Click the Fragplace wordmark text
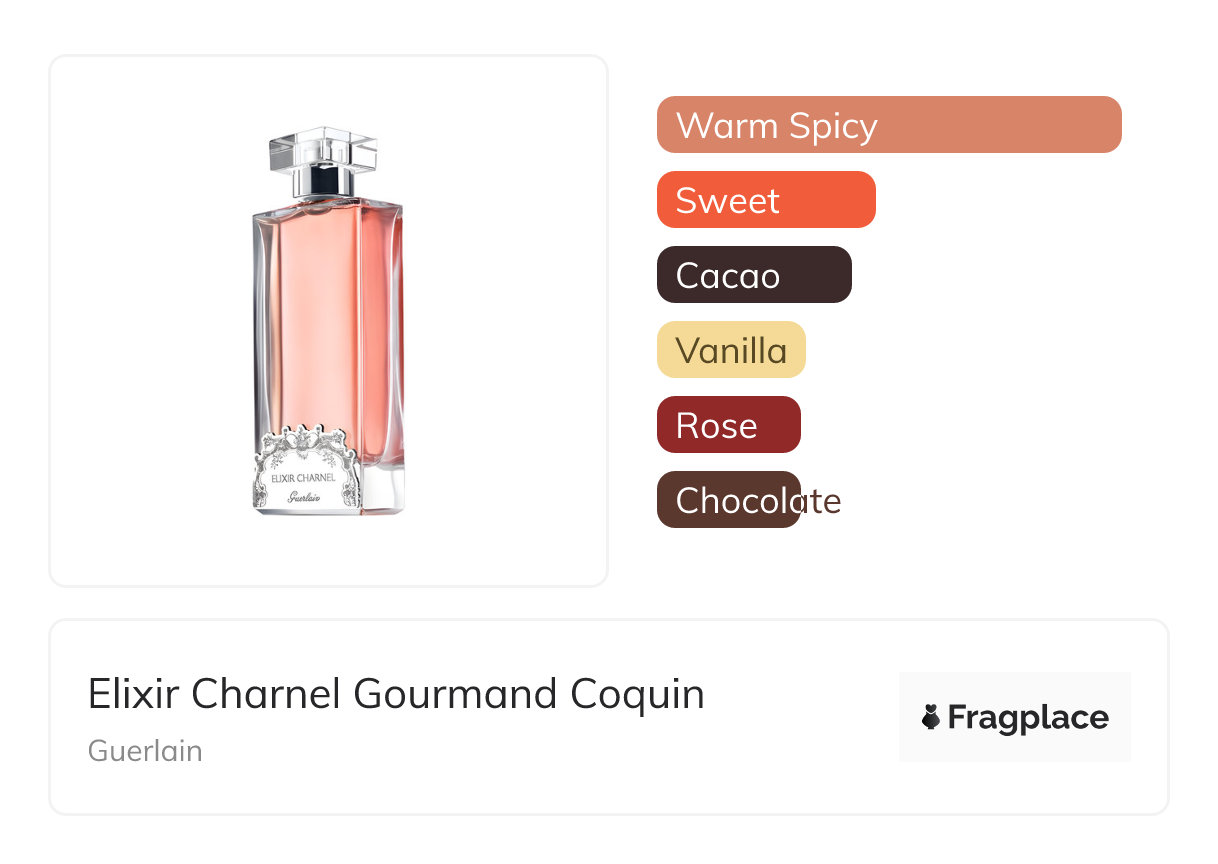 (1028, 717)
